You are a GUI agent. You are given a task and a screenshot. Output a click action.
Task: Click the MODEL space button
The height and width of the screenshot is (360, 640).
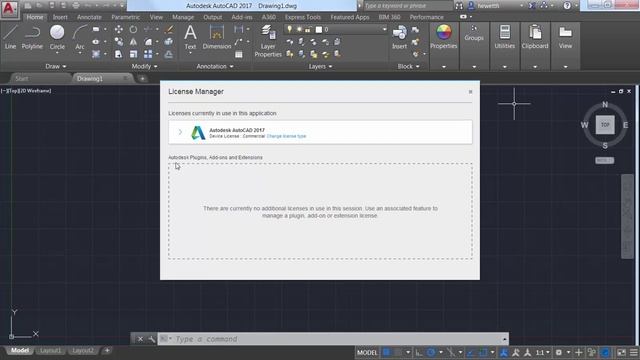click(367, 352)
